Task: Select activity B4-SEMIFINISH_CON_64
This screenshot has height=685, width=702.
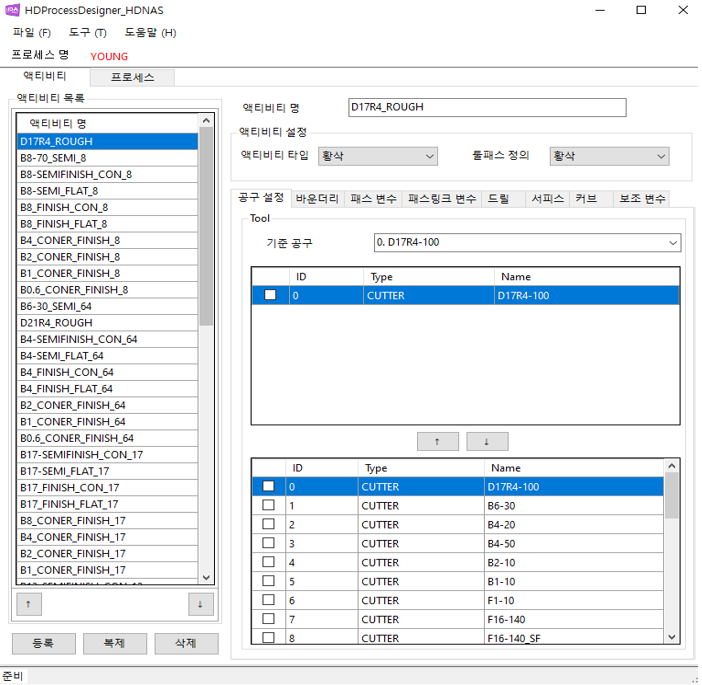Action: tap(107, 339)
